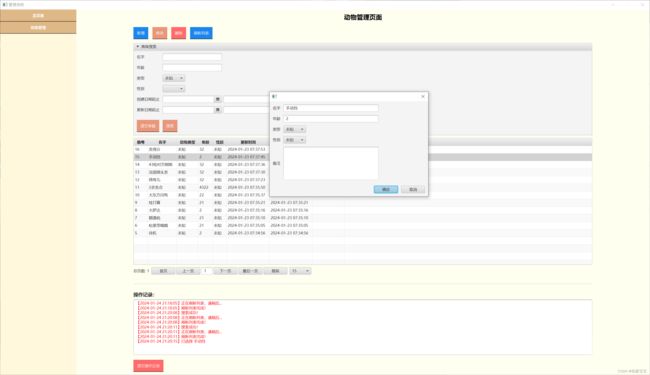Click the page number input in pagination
The width and height of the screenshot is (650, 375).
click(x=206, y=271)
